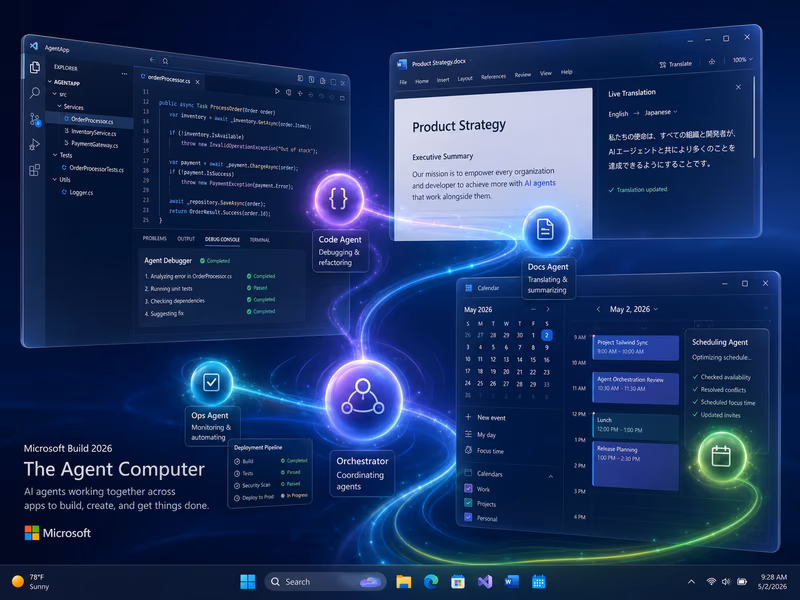Screen dimensions: 800x600
Task: Switch to the PROBLEMS panel tab
Action: (x=155, y=238)
